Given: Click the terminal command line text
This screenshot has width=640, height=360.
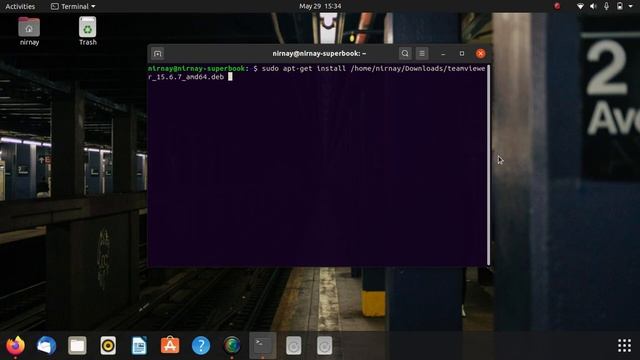Looking at the screenshot, I should tap(317, 73).
